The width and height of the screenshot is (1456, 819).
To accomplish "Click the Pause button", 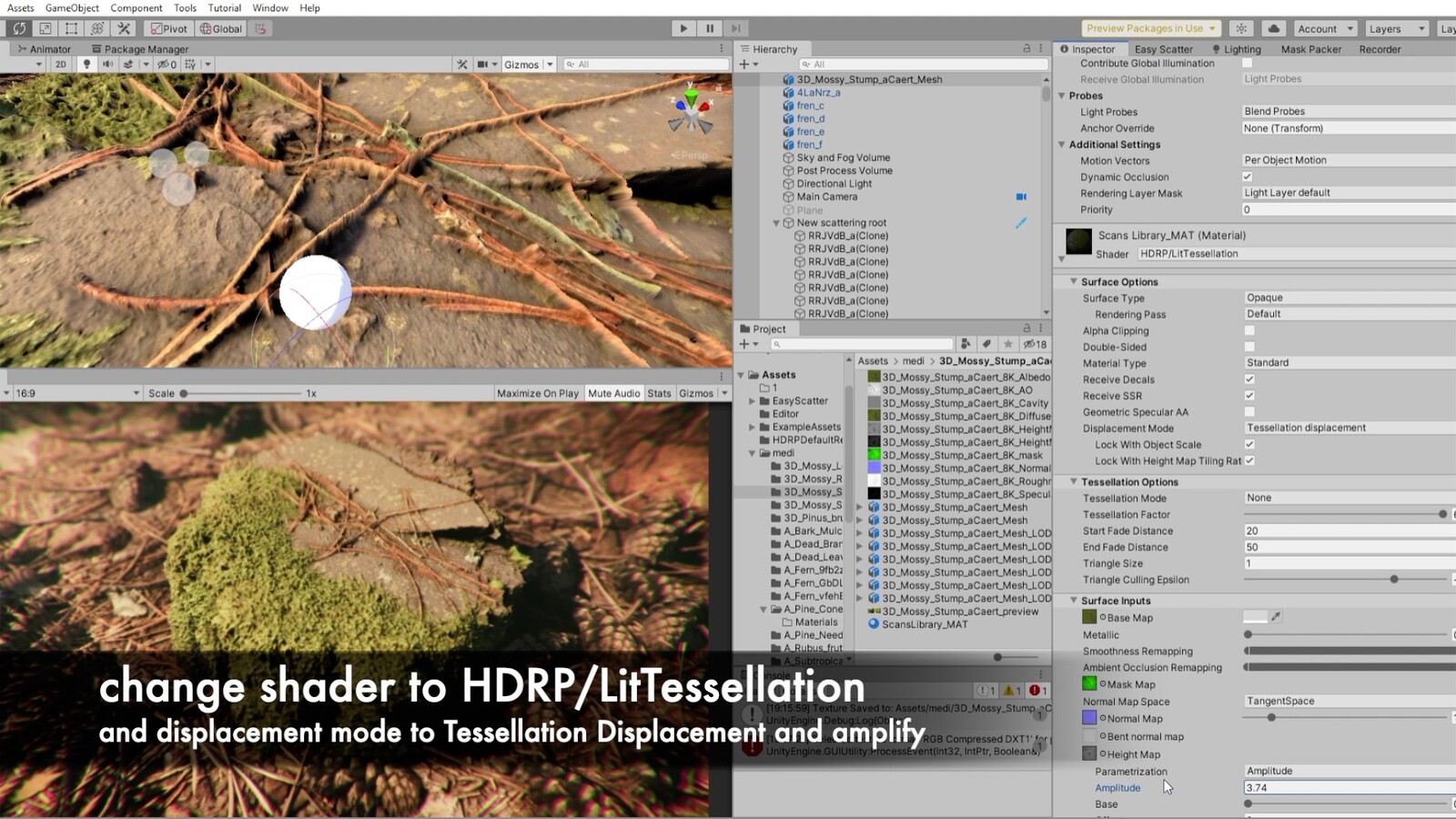I will tap(710, 28).
